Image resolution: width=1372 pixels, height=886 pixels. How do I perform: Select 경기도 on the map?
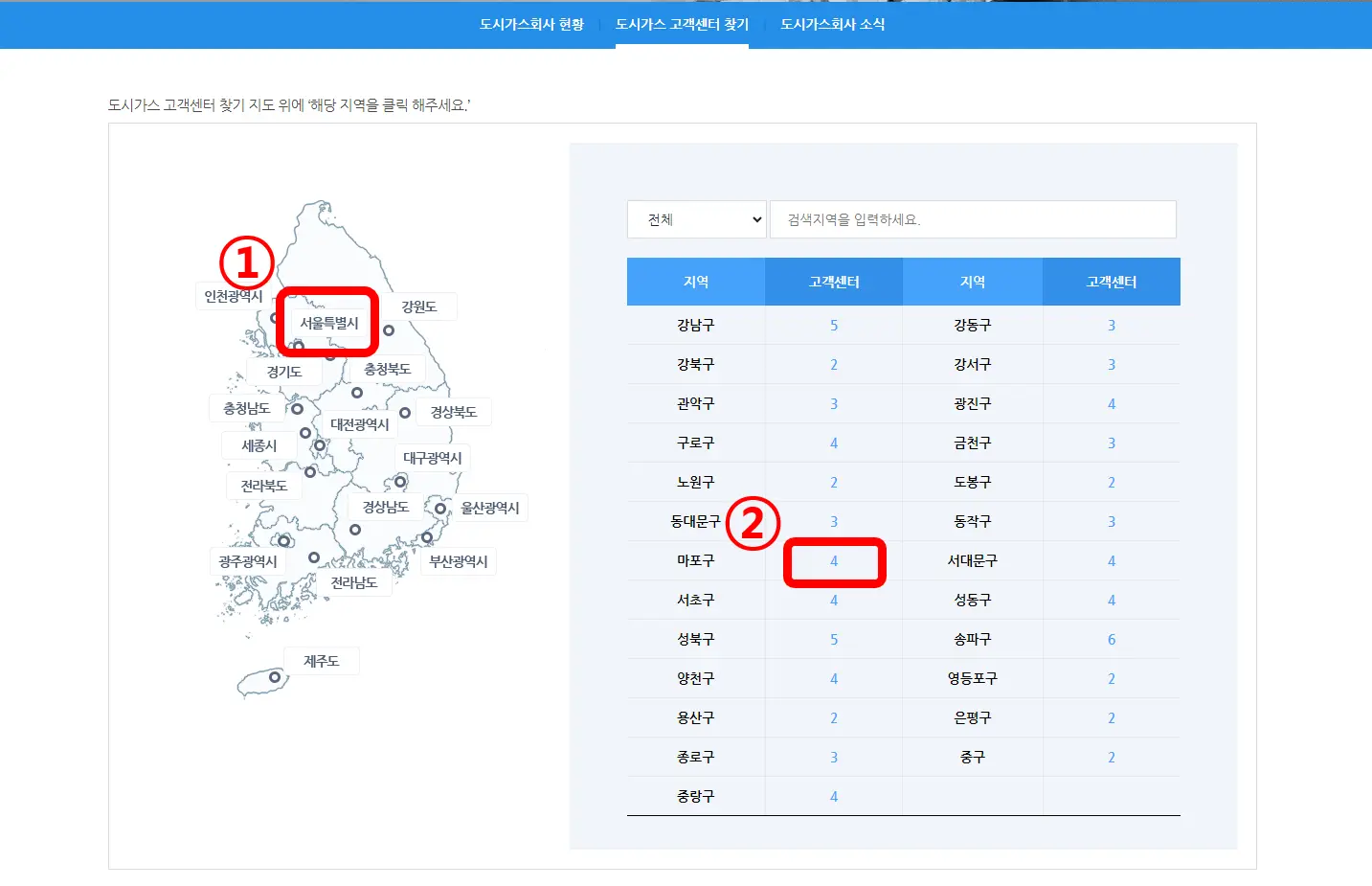(283, 370)
